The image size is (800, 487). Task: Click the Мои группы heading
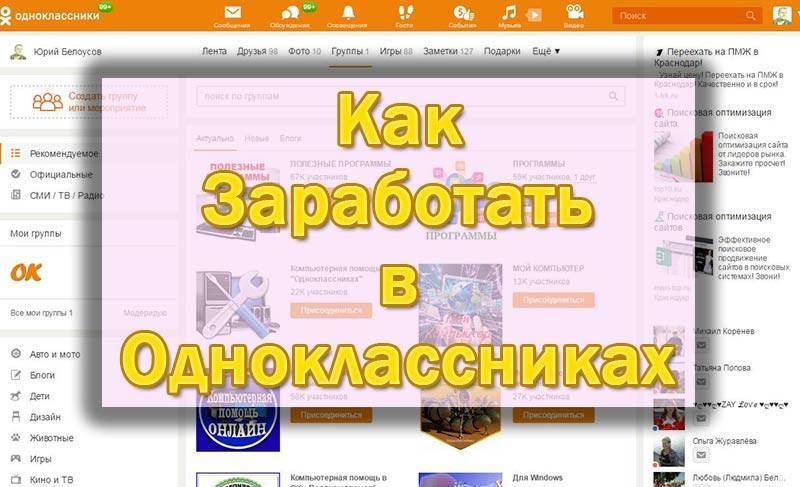[x=36, y=234]
